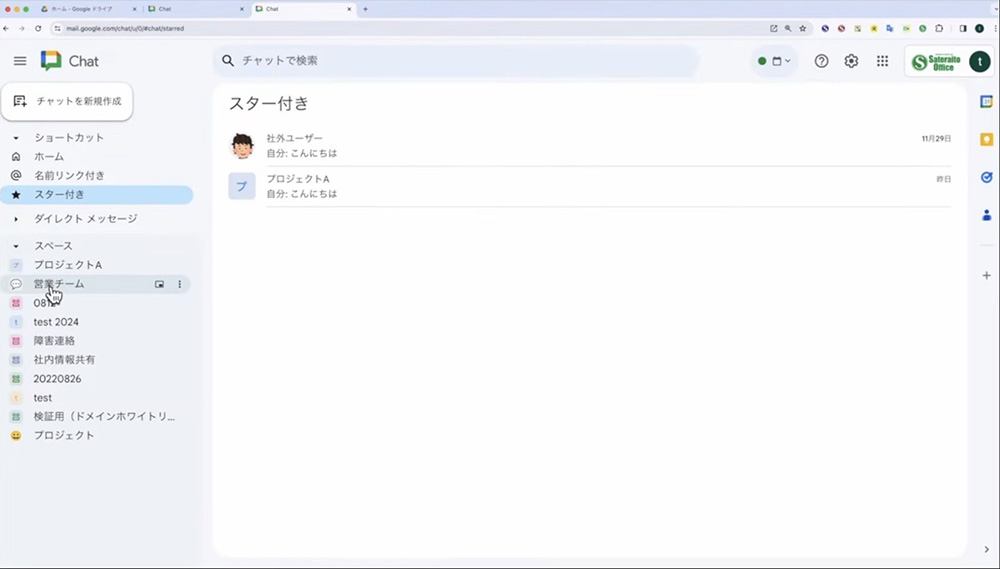Click the チャットで検索 search field
The height and width of the screenshot is (569, 1000).
[456, 61]
